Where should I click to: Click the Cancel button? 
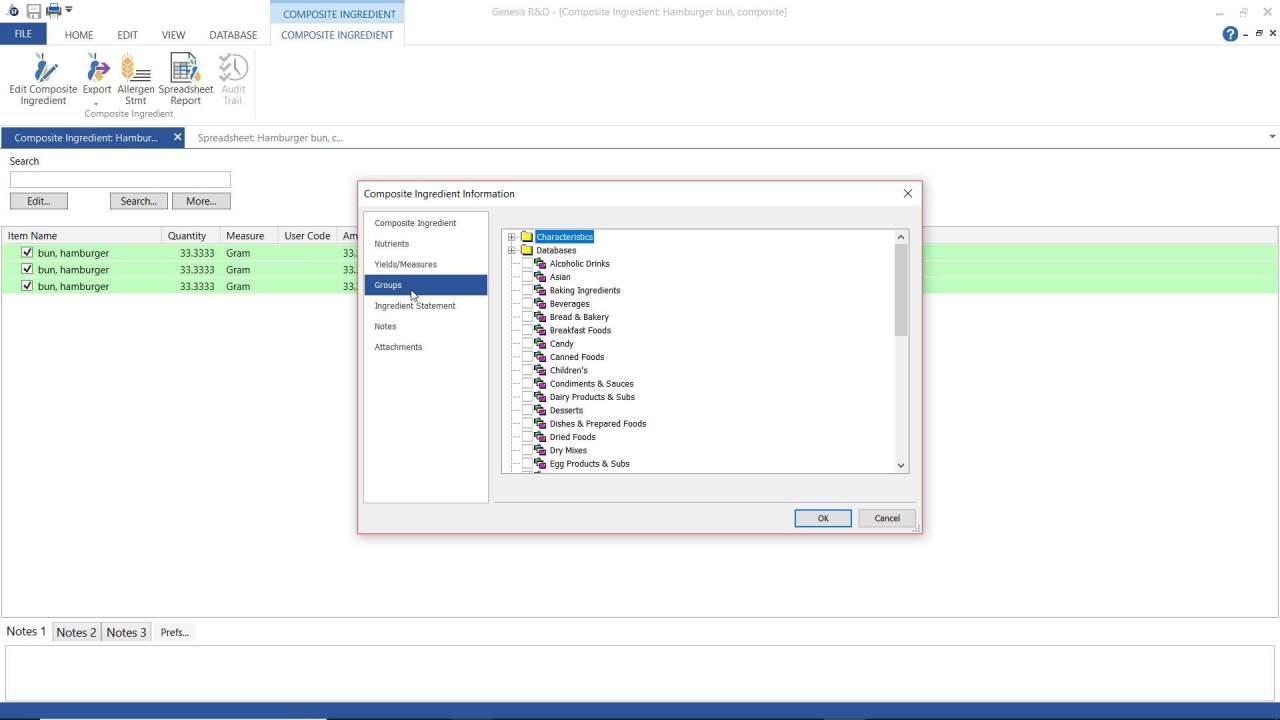tap(887, 518)
